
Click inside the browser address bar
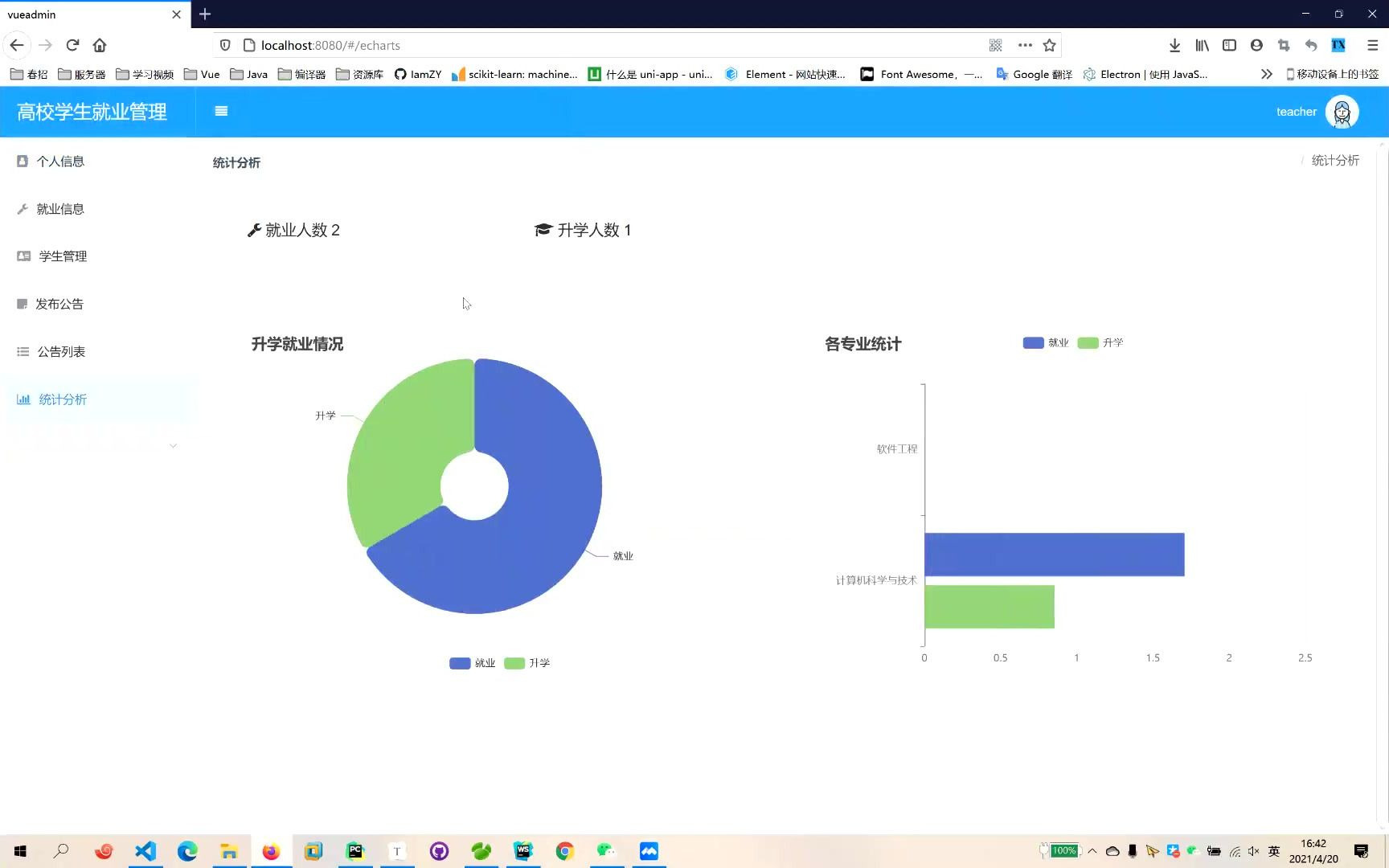click(563, 45)
